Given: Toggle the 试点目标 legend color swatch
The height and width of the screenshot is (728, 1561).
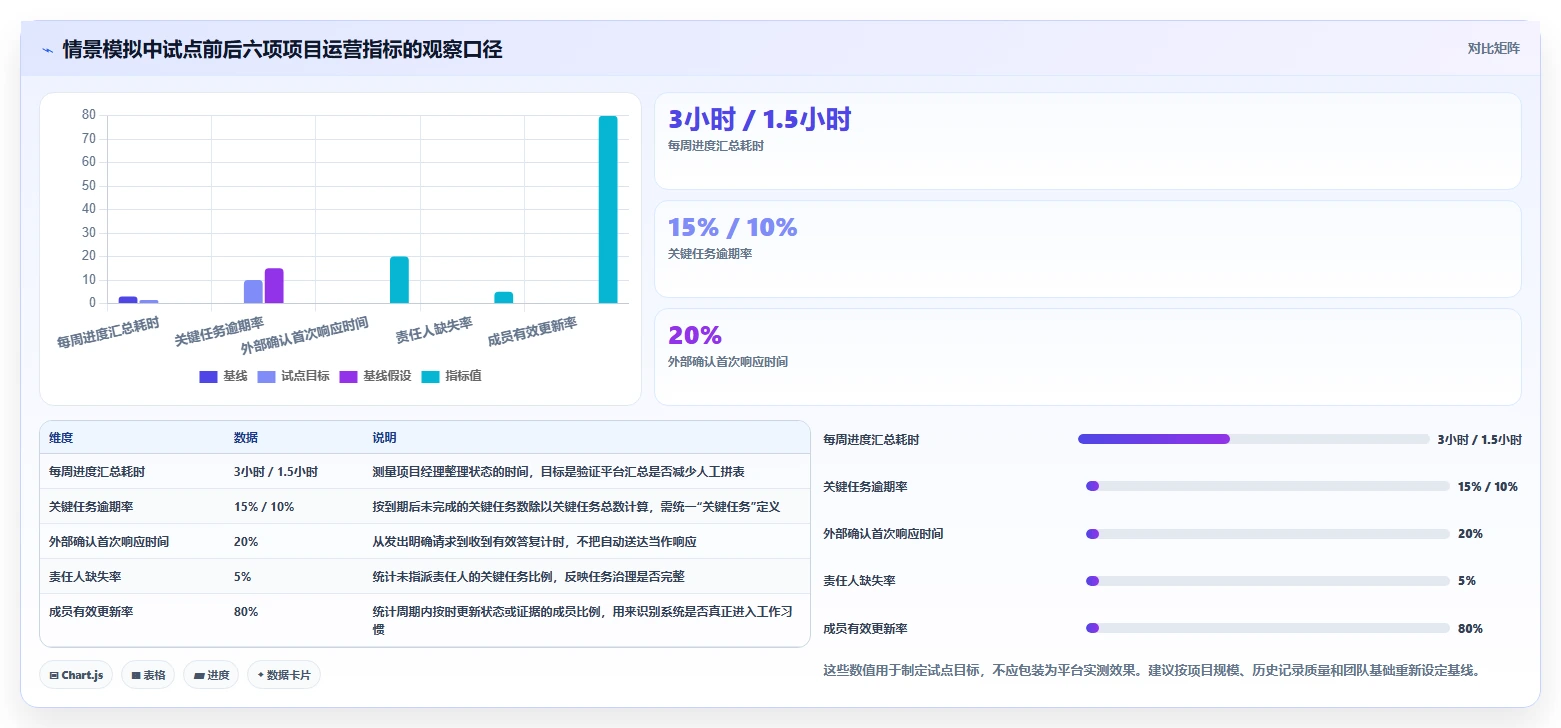Looking at the screenshot, I should 267,377.
